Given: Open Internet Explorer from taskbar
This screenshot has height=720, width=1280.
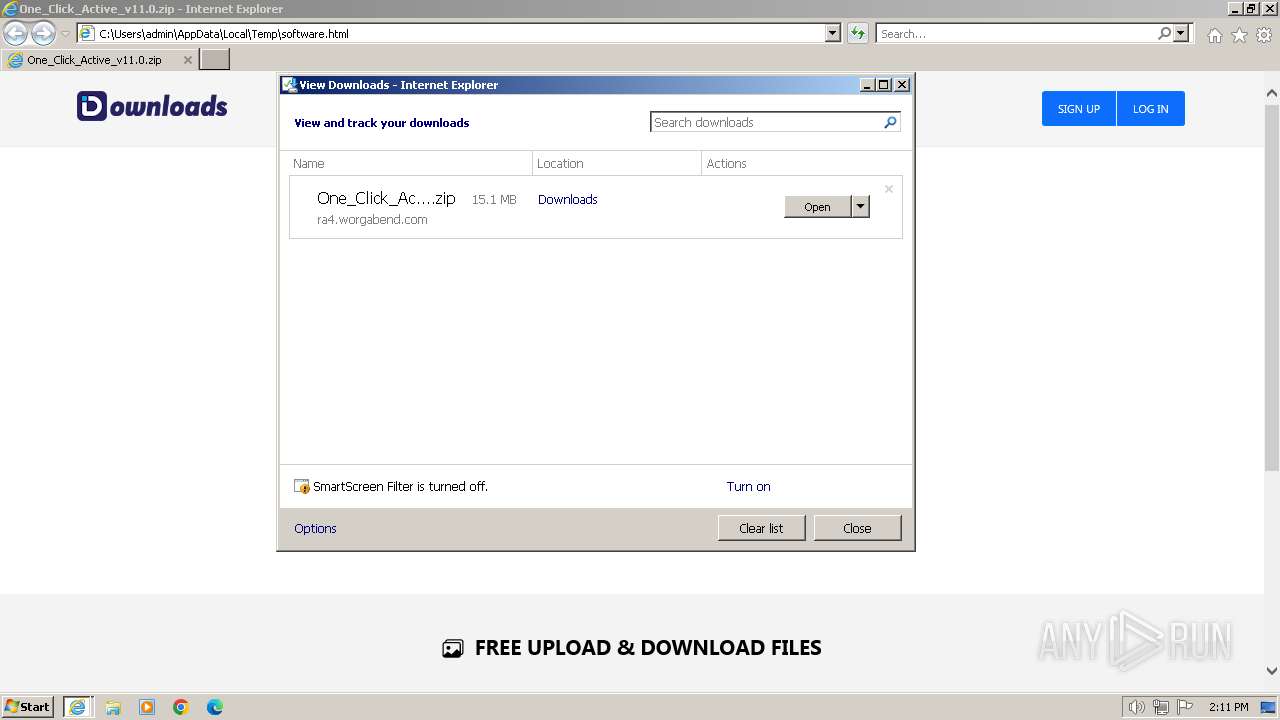Looking at the screenshot, I should point(78,707).
